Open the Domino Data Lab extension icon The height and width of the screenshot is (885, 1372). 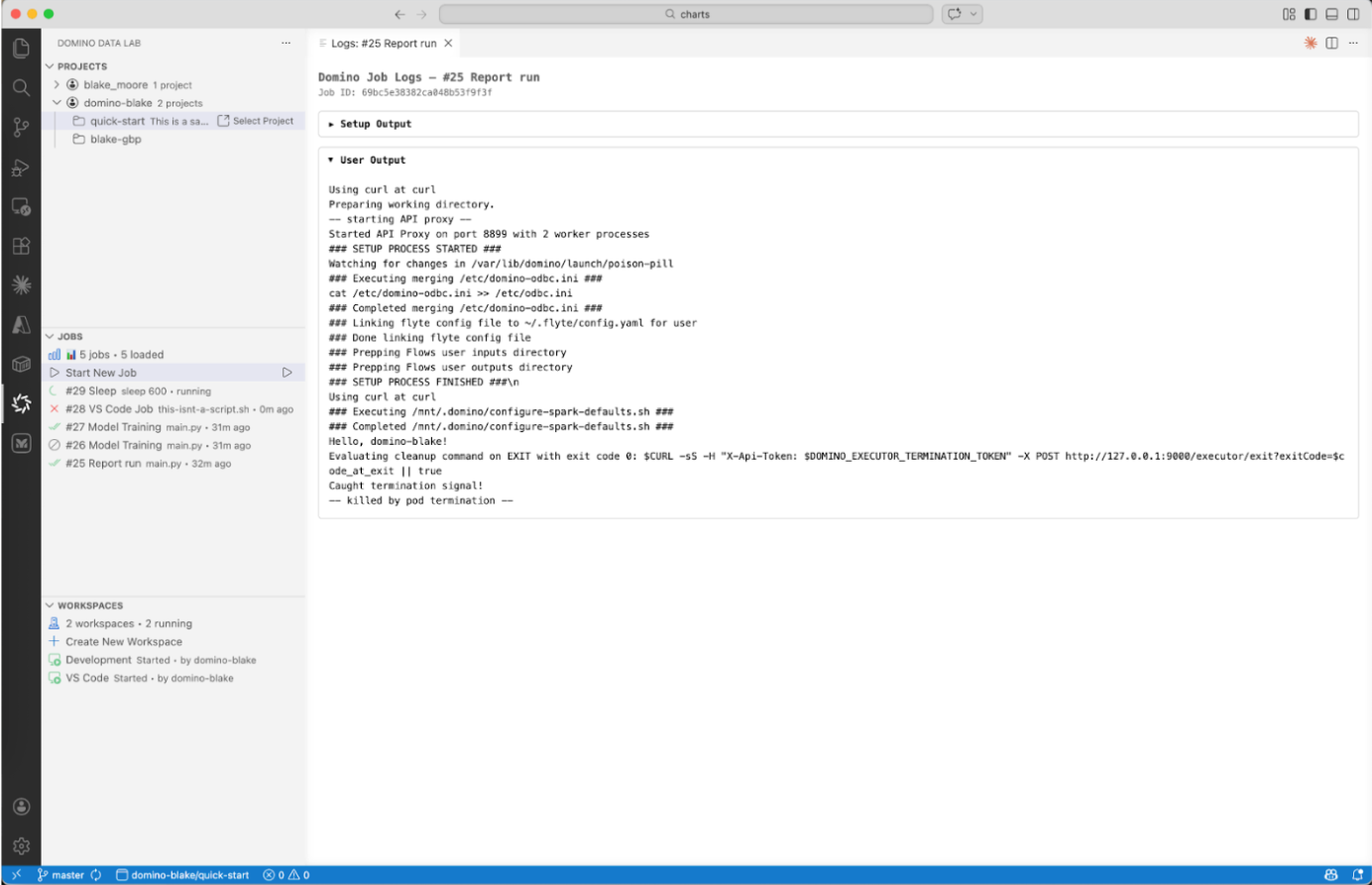point(22,404)
